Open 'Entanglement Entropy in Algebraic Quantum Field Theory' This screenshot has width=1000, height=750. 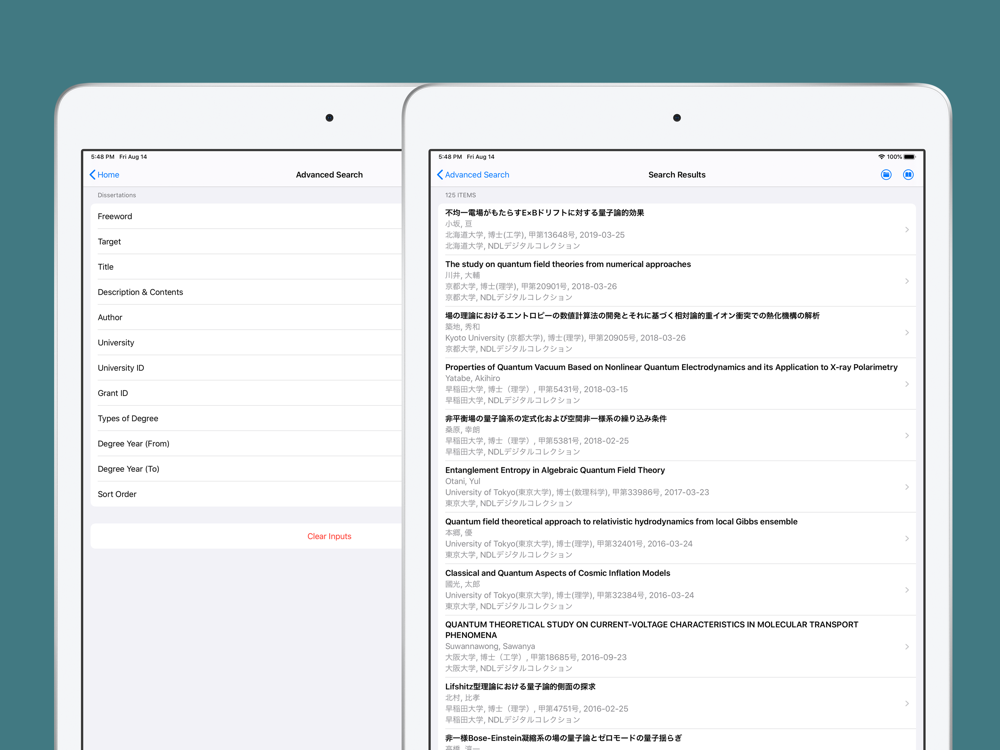[x=555, y=470]
